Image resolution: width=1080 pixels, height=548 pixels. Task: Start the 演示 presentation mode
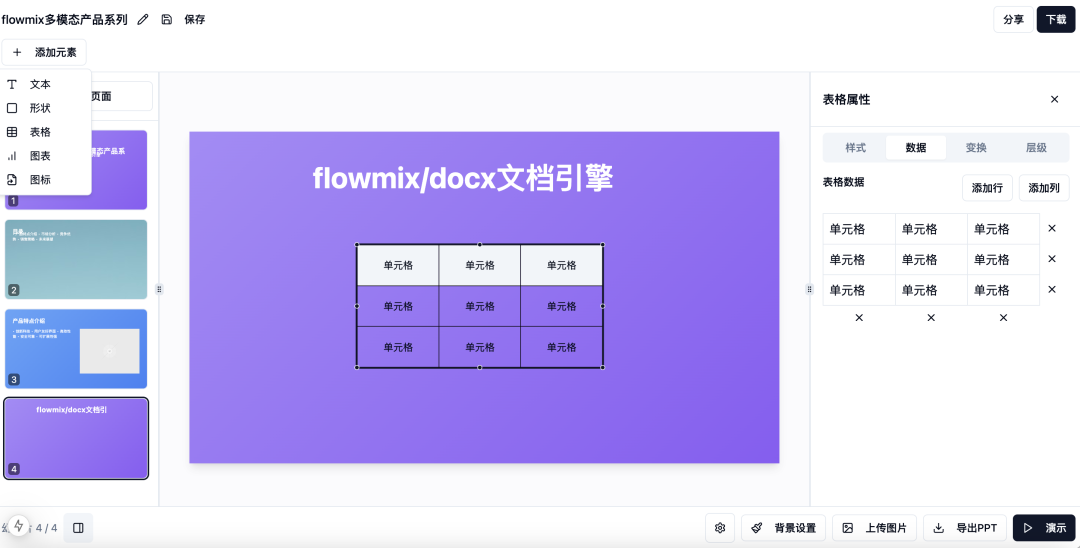click(1044, 528)
